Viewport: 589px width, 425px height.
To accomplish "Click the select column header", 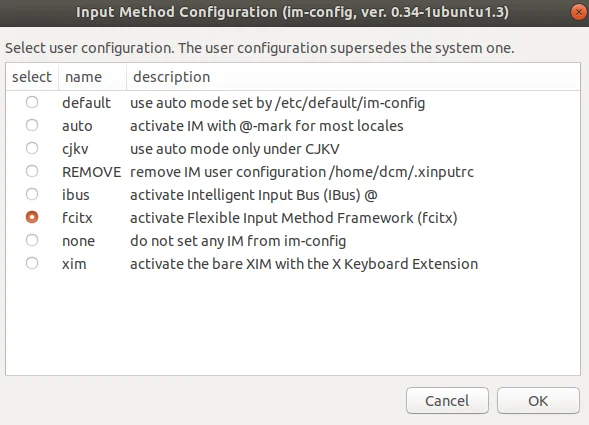I will click(32, 77).
